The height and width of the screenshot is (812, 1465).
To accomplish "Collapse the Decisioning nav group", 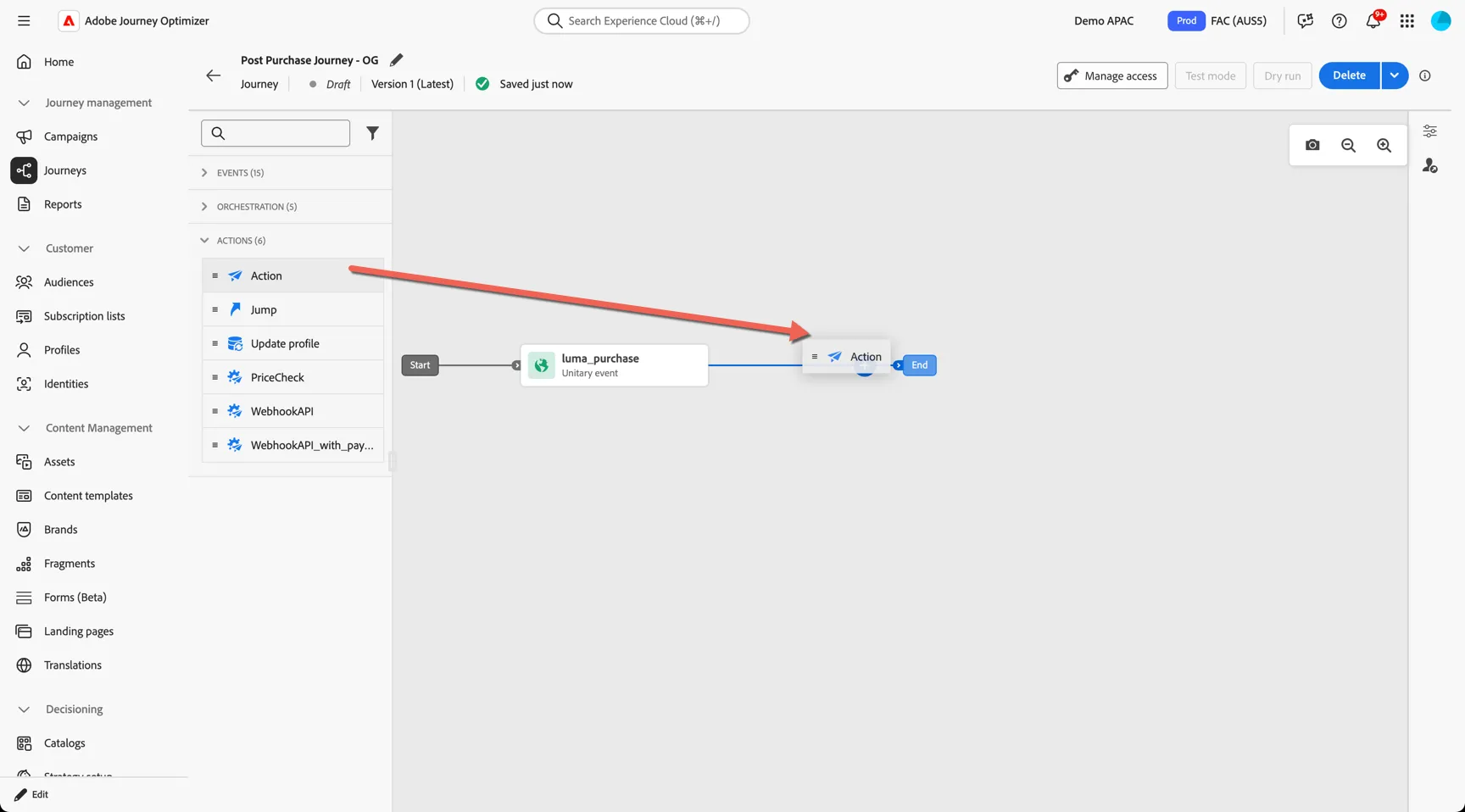I will point(24,709).
